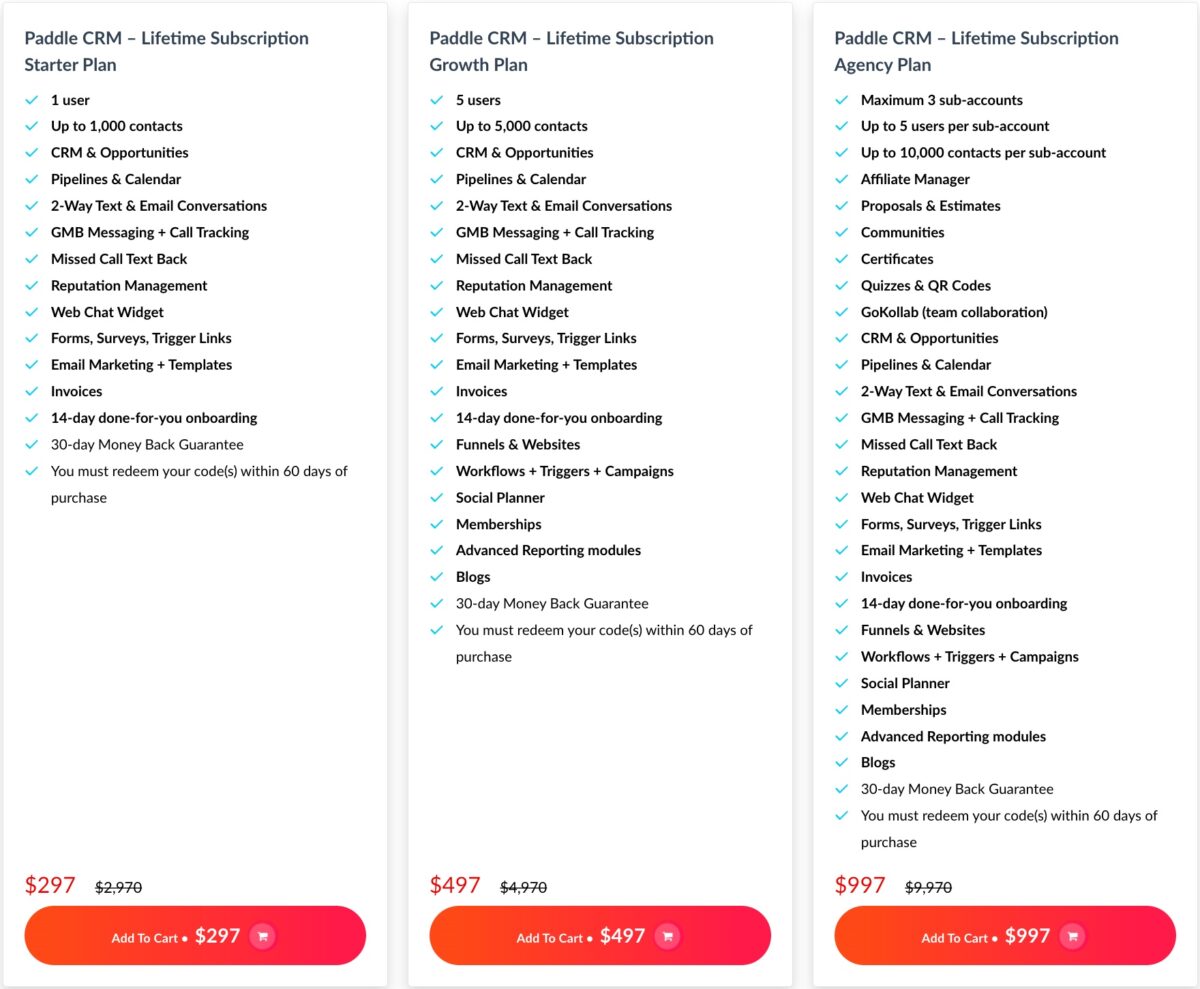
Task: Add Growth Plan to cart for $497
Action: point(600,936)
